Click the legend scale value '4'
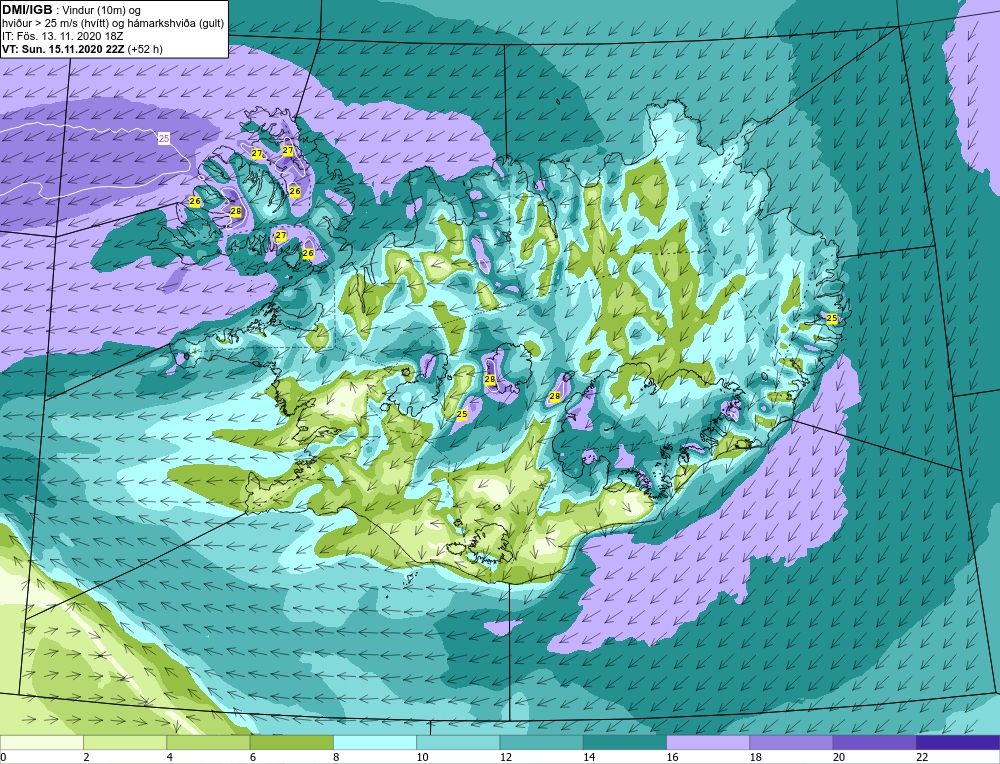 point(170,757)
